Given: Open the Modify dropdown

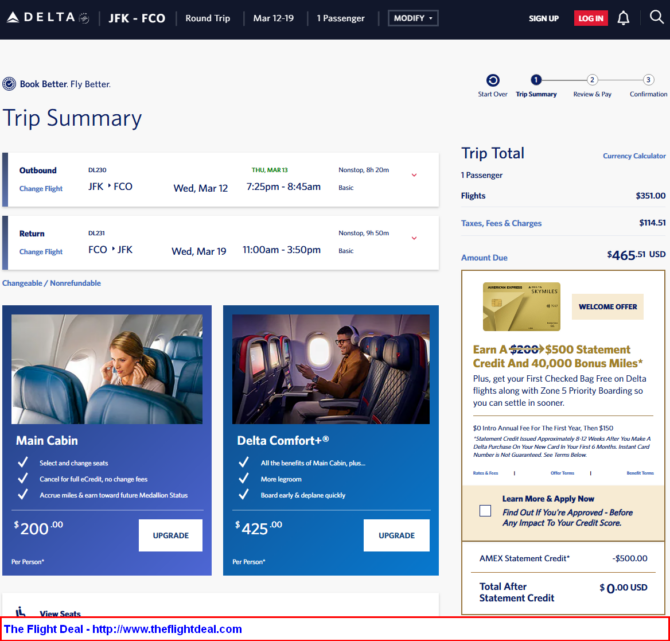Looking at the screenshot, I should tap(412, 18).
